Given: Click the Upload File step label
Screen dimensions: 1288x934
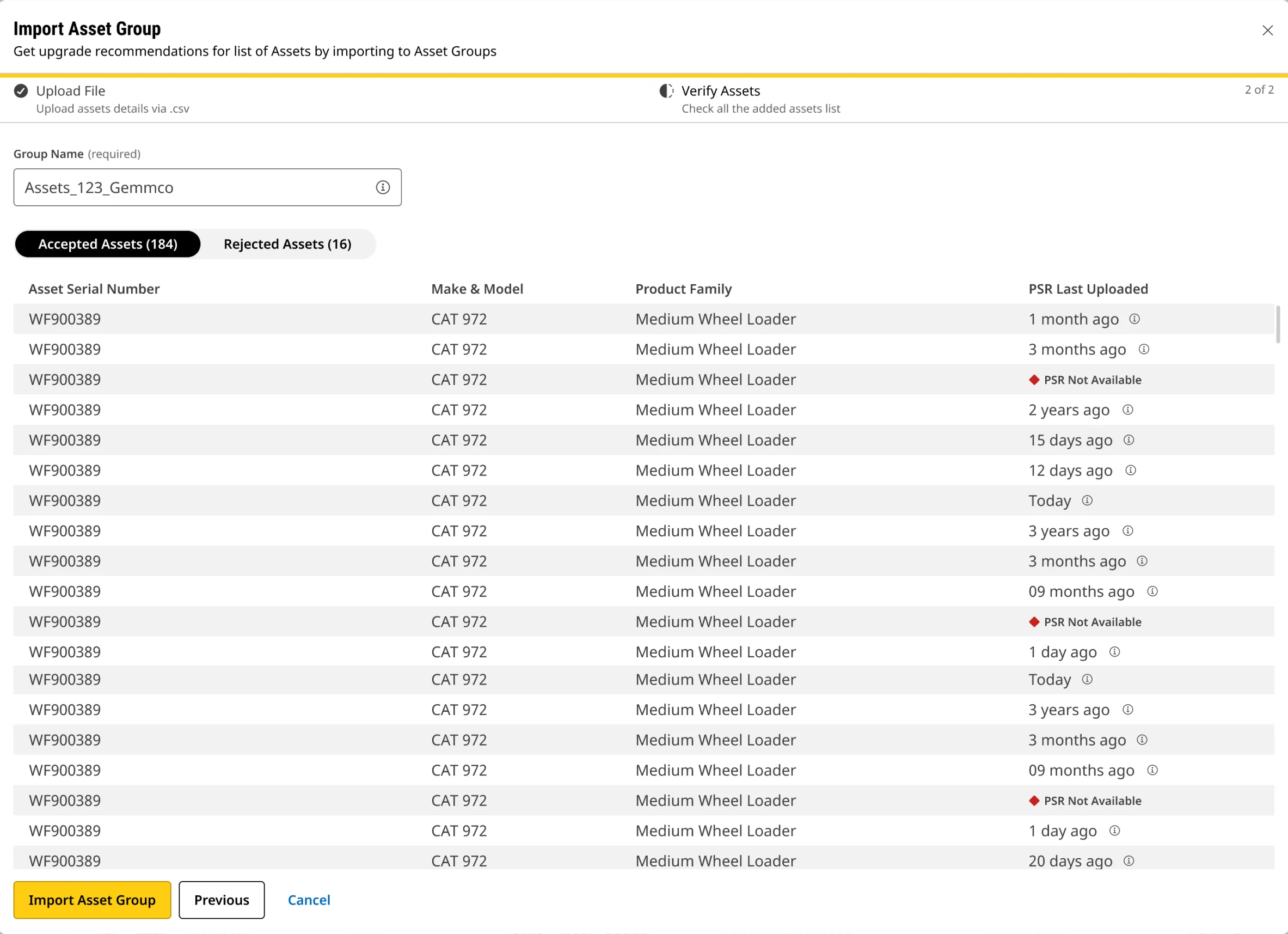Looking at the screenshot, I should [70, 91].
